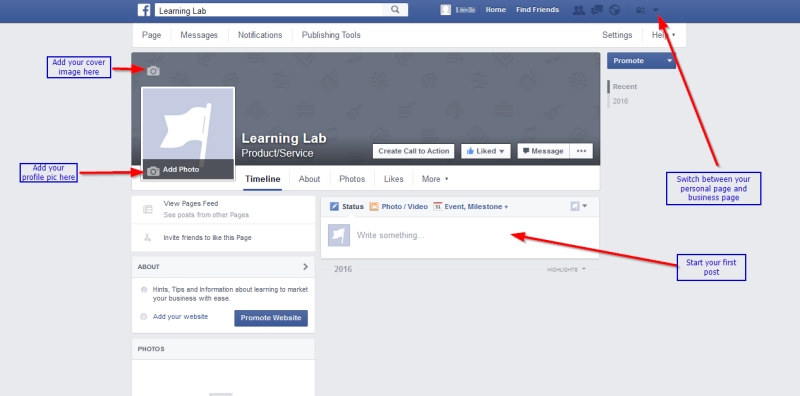
Task: Open the Page tab
Action: click(152, 35)
